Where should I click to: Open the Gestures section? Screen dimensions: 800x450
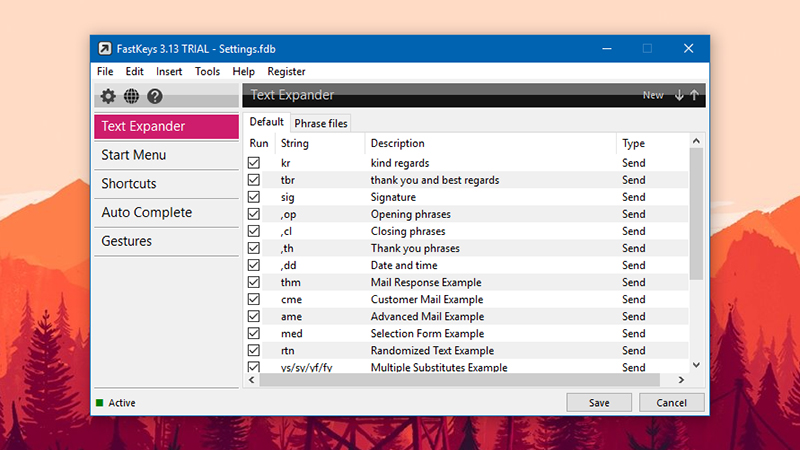click(x=166, y=241)
